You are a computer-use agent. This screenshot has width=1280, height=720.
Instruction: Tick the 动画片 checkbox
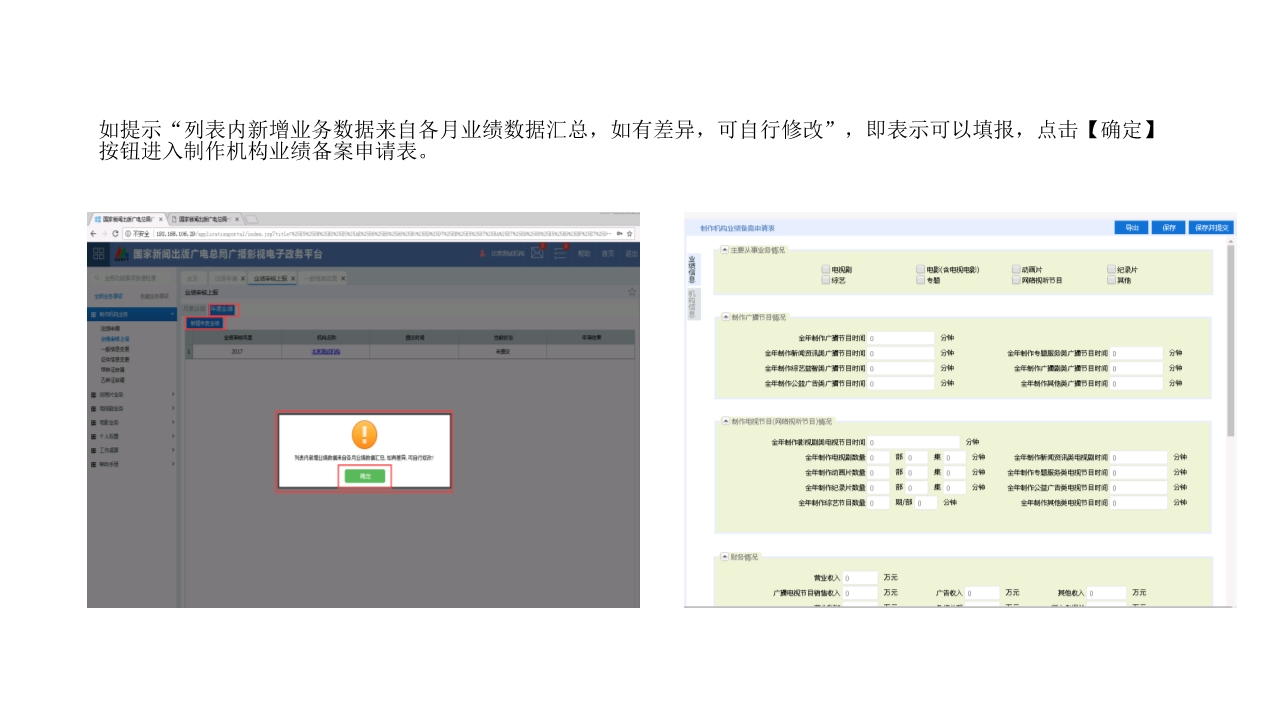coord(1016,270)
